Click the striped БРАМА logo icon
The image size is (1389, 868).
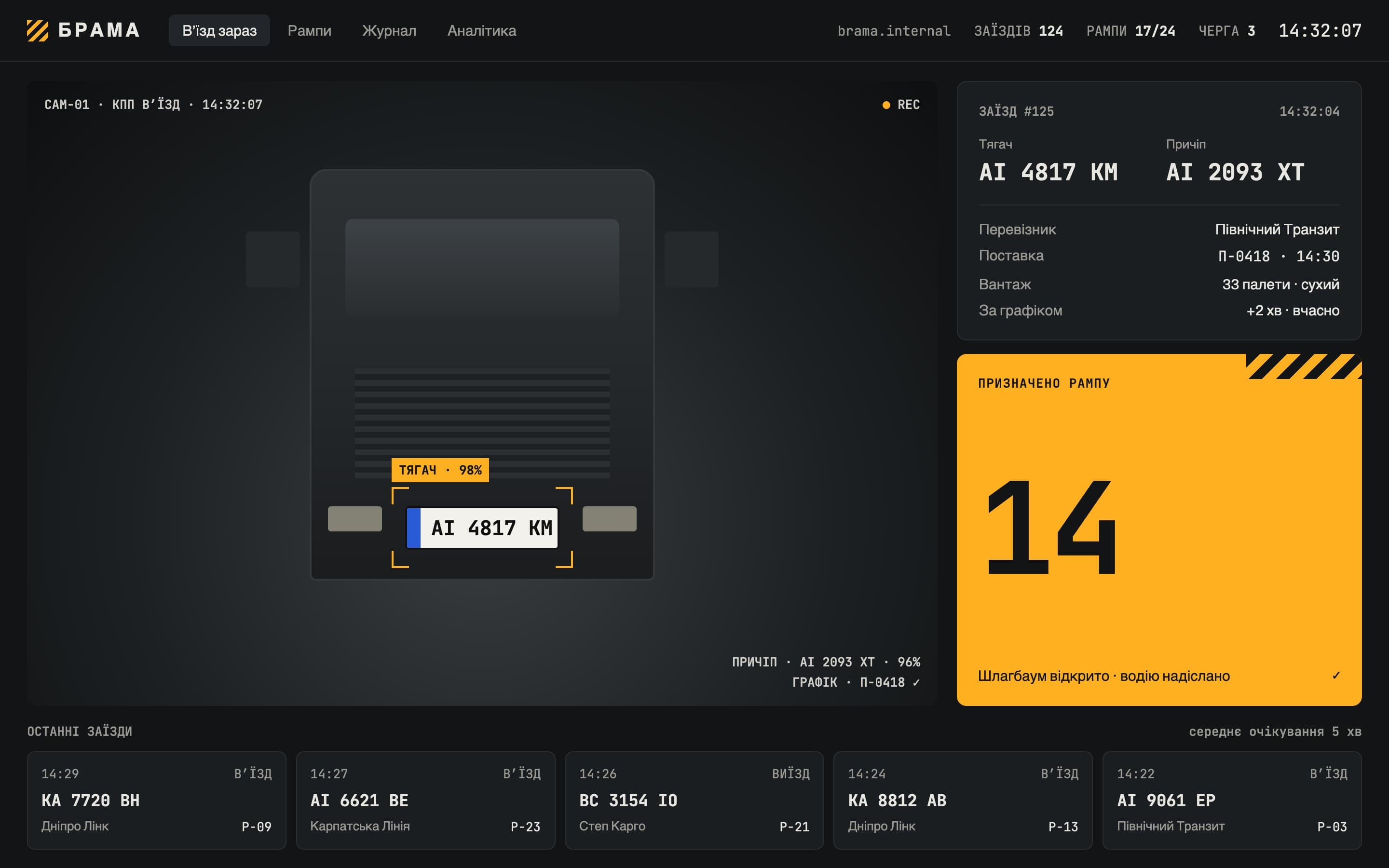pos(37,30)
